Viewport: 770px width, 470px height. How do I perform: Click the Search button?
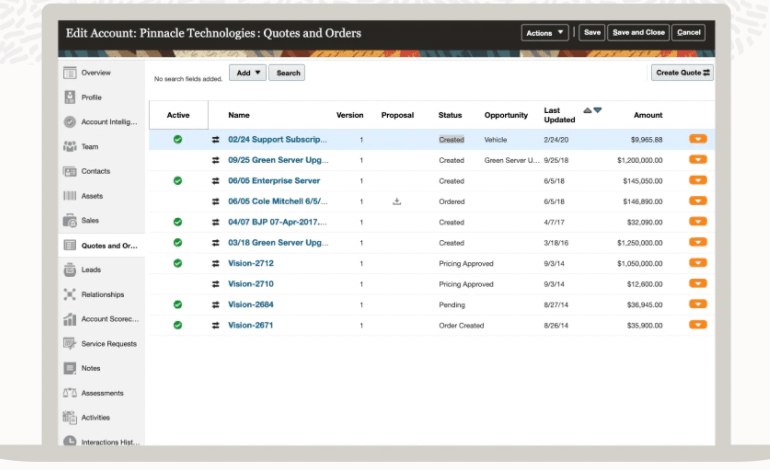pos(288,73)
